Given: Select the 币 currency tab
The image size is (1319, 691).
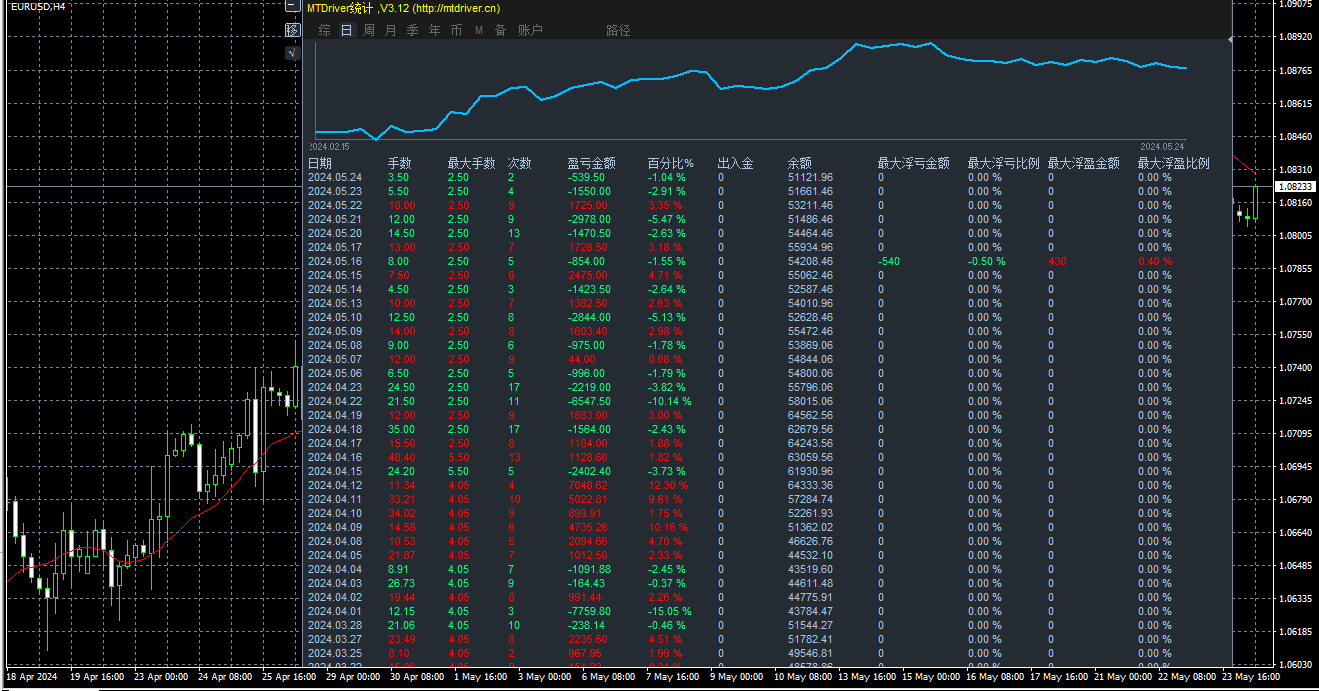Looking at the screenshot, I should pos(457,30).
